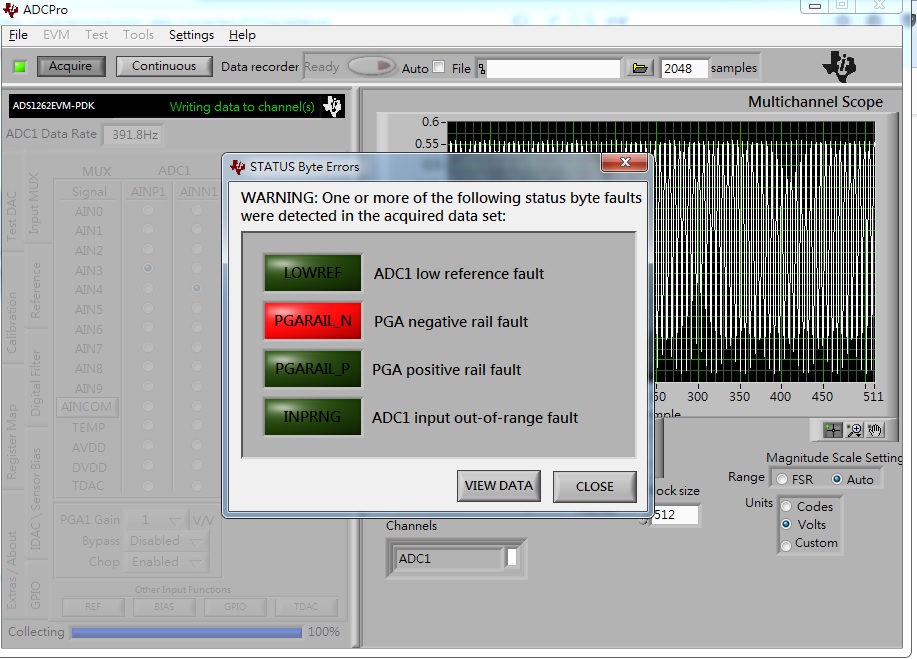Viewport: 917px width, 659px height.
Task: Close the STATUS Byte Errors dialog
Action: 625,163
